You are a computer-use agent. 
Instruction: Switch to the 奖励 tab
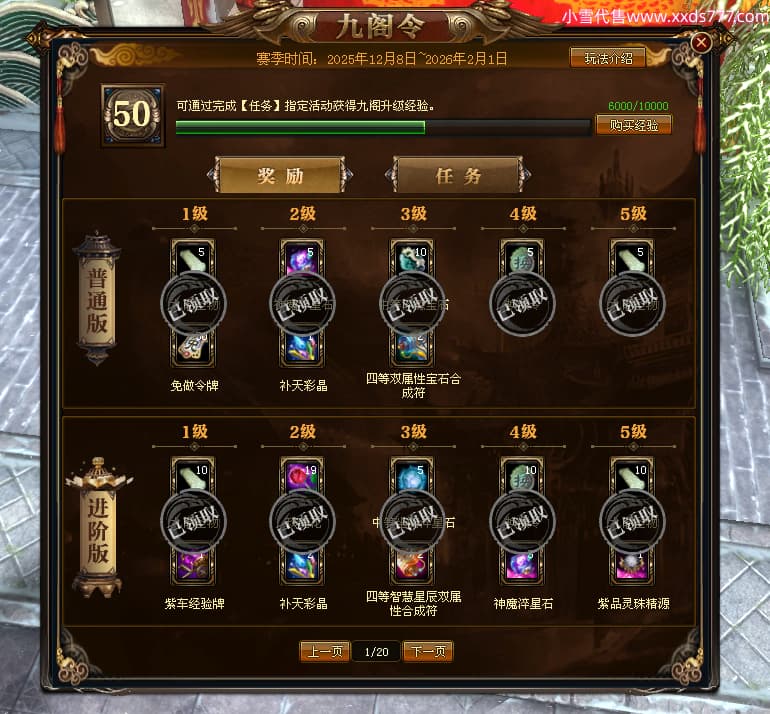280,175
